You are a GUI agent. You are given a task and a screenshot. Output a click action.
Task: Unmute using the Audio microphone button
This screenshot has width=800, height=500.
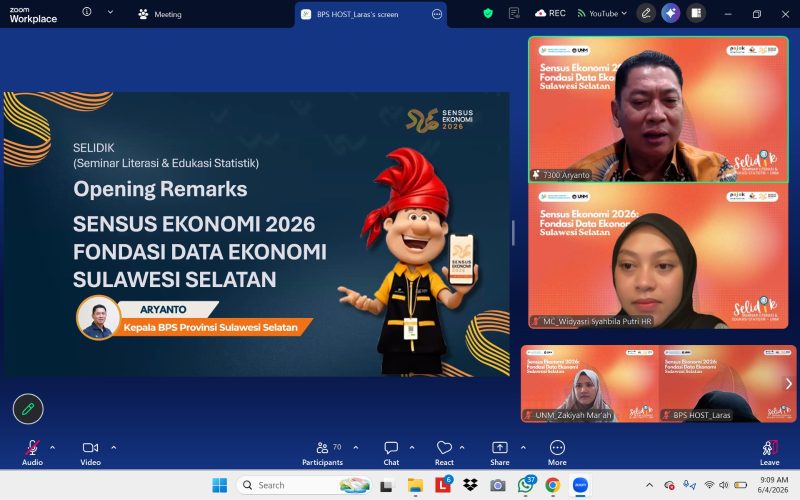[x=32, y=453]
